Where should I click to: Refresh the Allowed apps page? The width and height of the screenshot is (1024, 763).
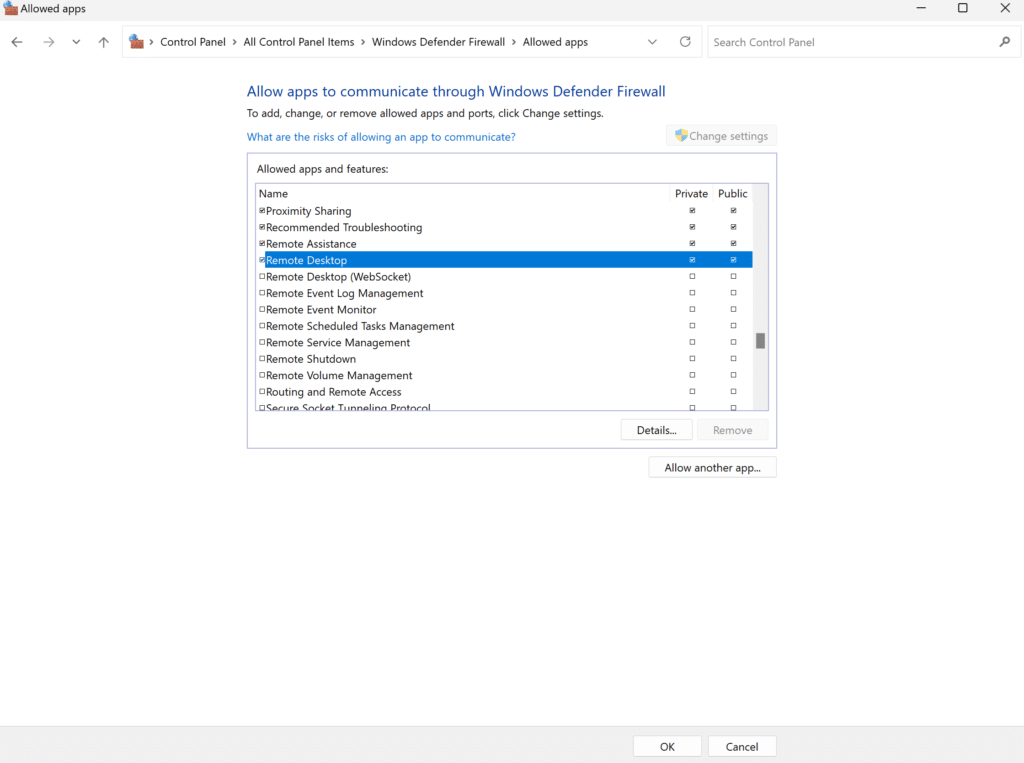point(685,42)
